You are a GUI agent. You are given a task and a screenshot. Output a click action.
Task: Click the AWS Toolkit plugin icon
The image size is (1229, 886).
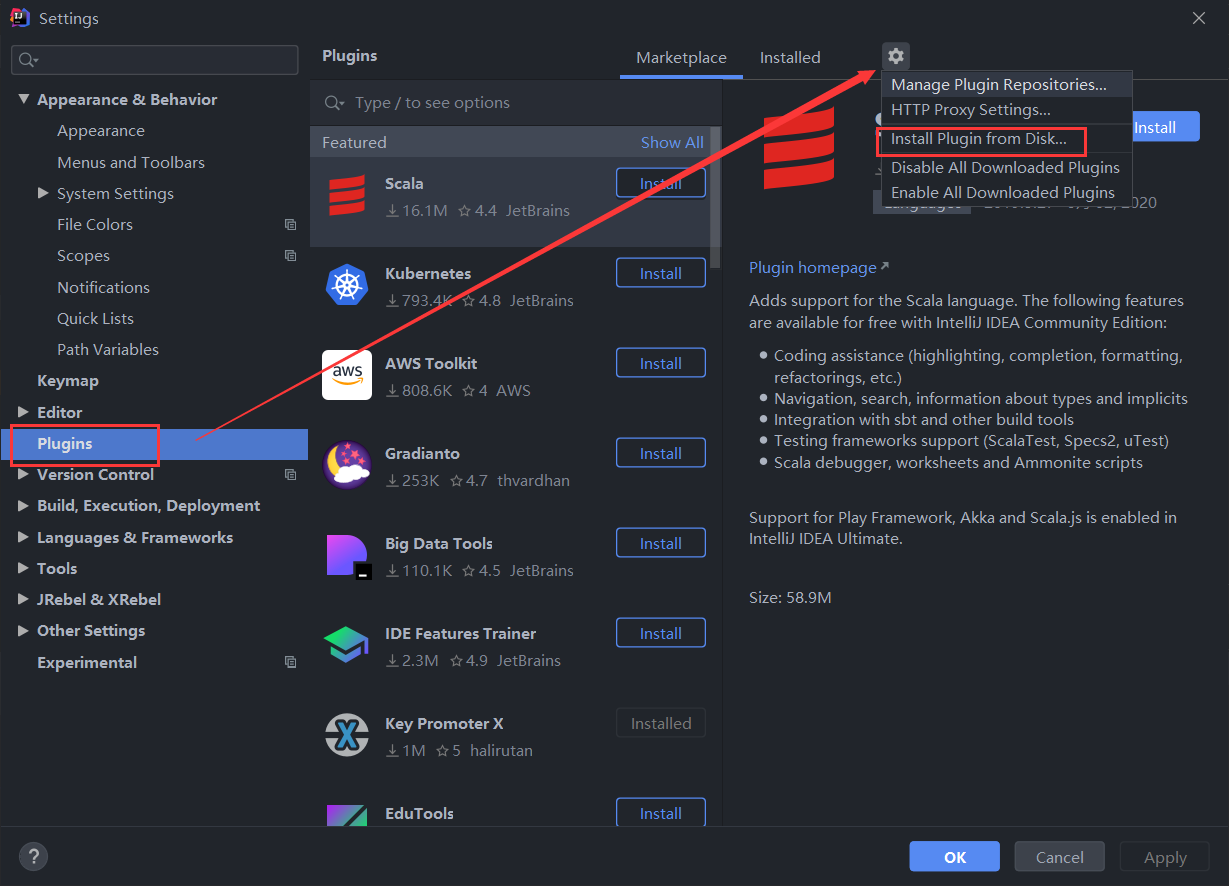pyautogui.click(x=347, y=375)
